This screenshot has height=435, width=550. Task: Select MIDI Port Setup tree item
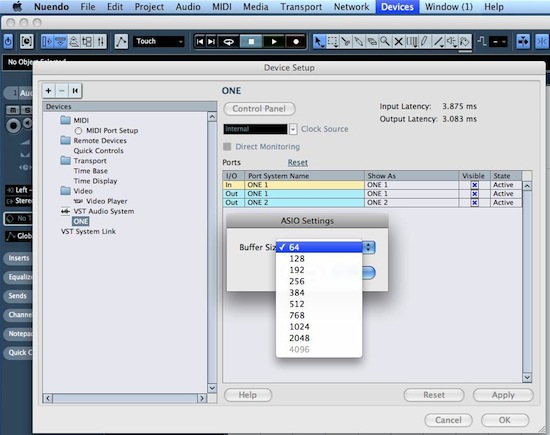(x=112, y=130)
